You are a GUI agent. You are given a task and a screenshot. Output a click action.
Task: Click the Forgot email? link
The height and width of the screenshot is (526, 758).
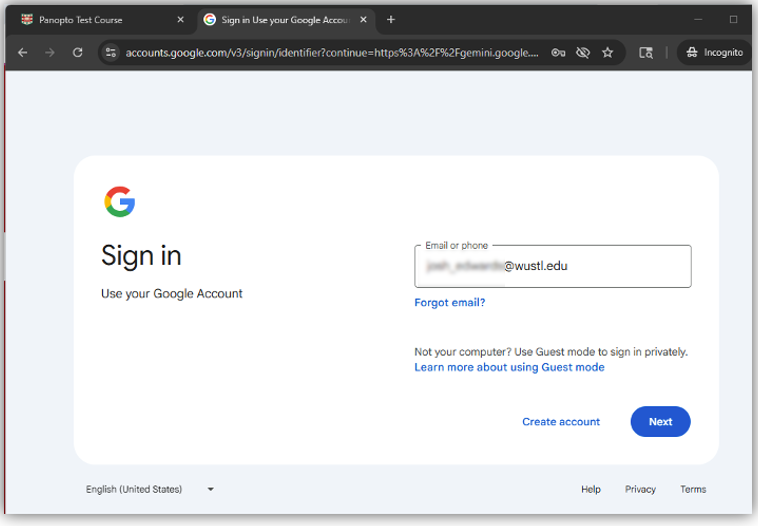click(x=449, y=302)
